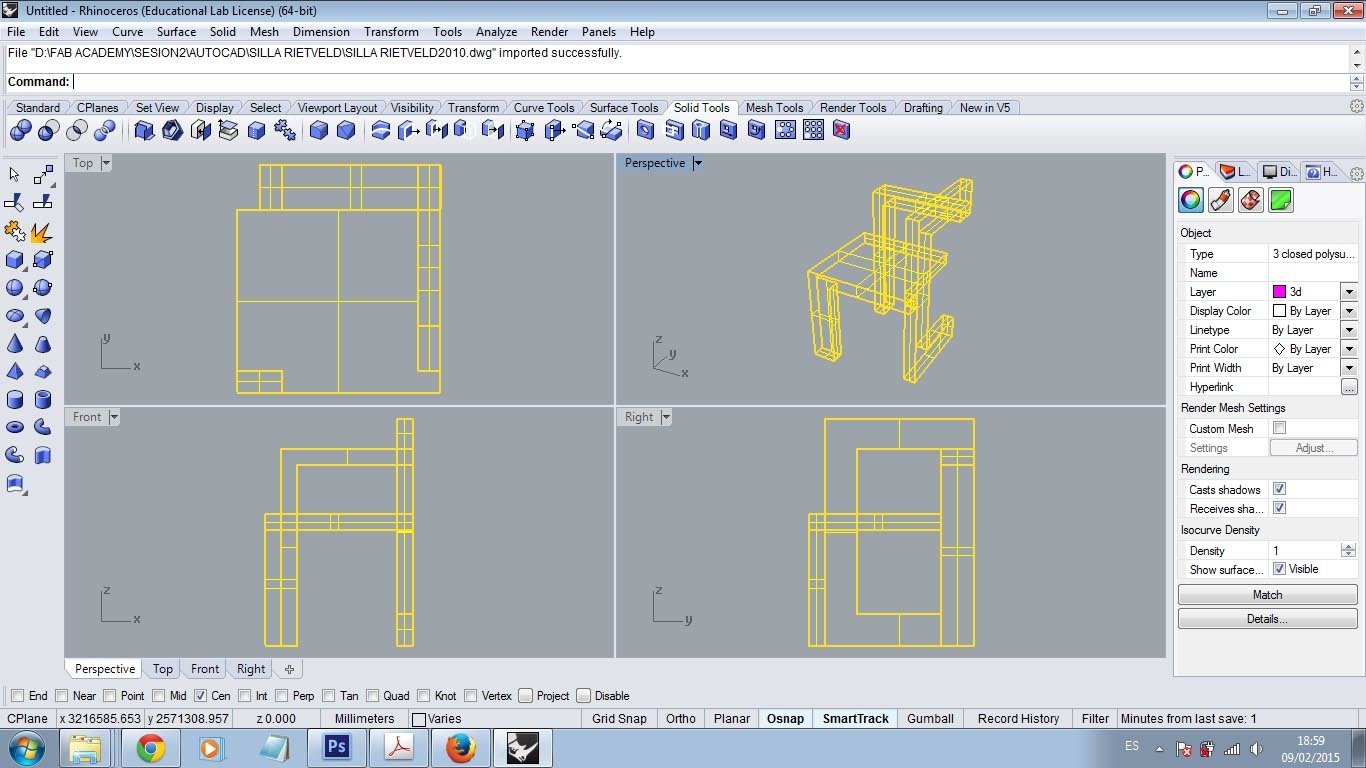Toggle Gumball in the status bar
The image size is (1366, 768).
[x=930, y=718]
